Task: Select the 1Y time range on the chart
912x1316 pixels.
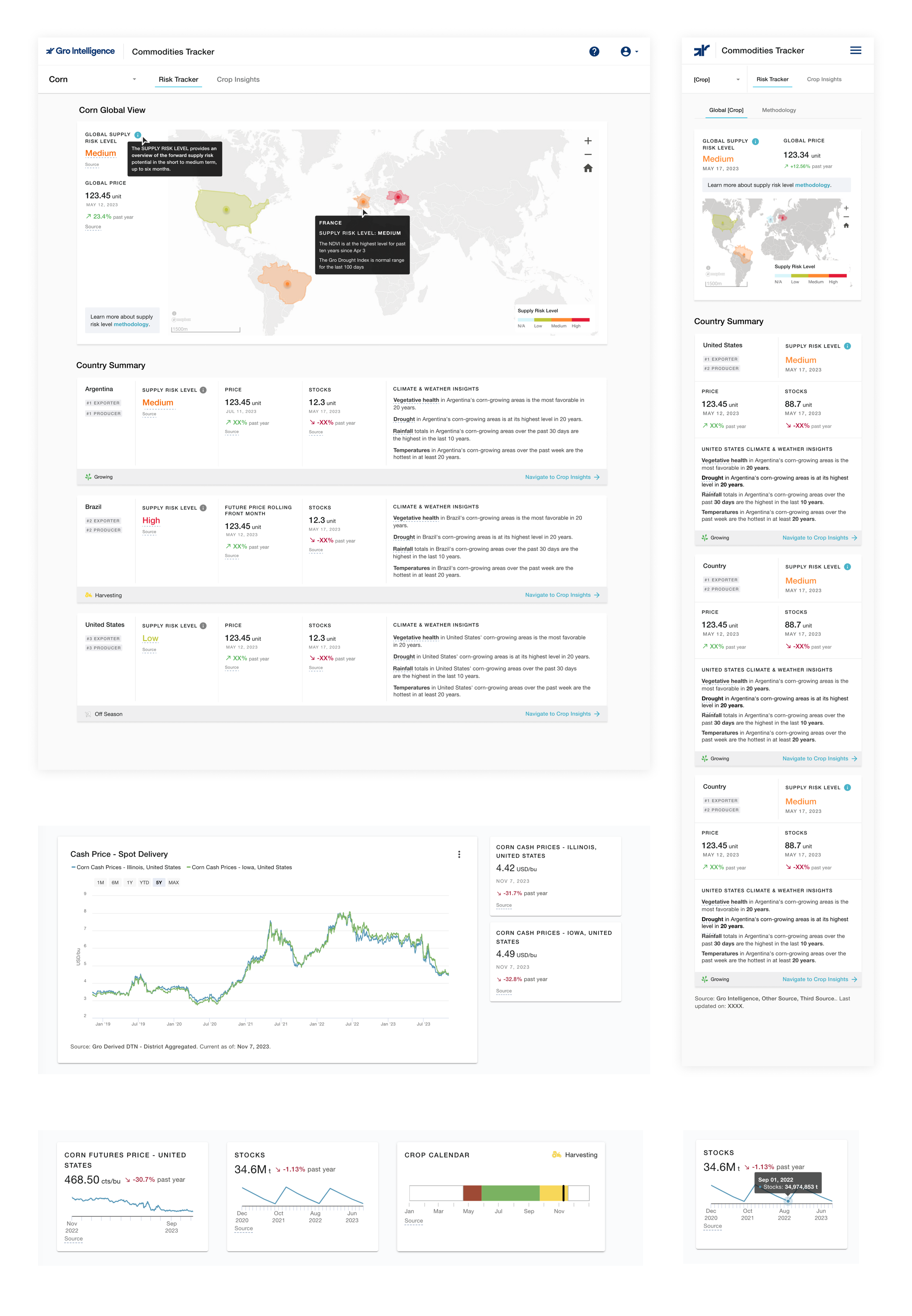Action: (130, 882)
